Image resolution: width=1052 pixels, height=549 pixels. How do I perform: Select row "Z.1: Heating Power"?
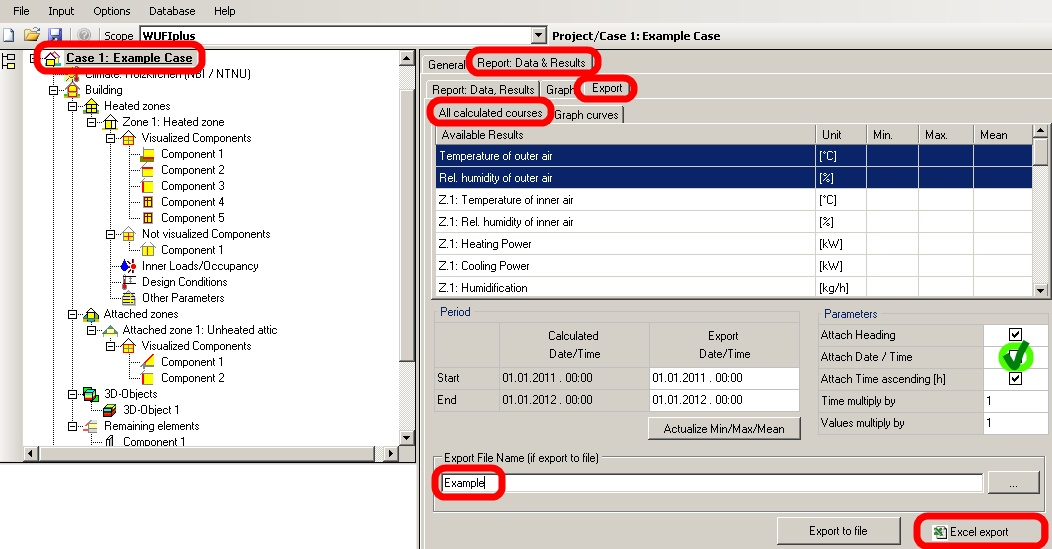(734, 244)
